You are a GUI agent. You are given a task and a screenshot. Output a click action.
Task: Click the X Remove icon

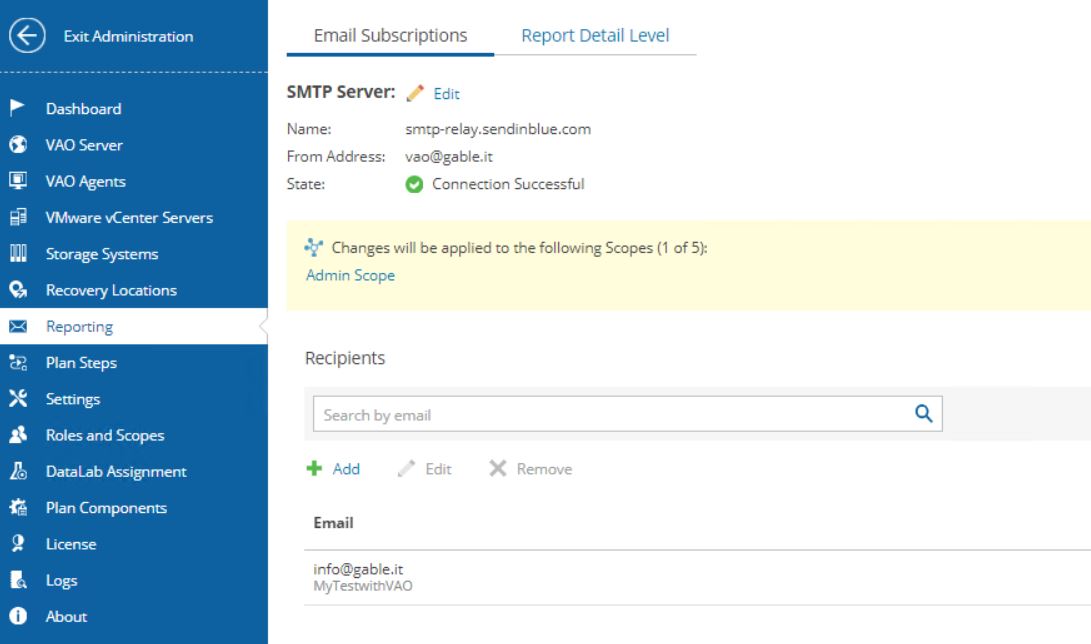click(x=497, y=469)
